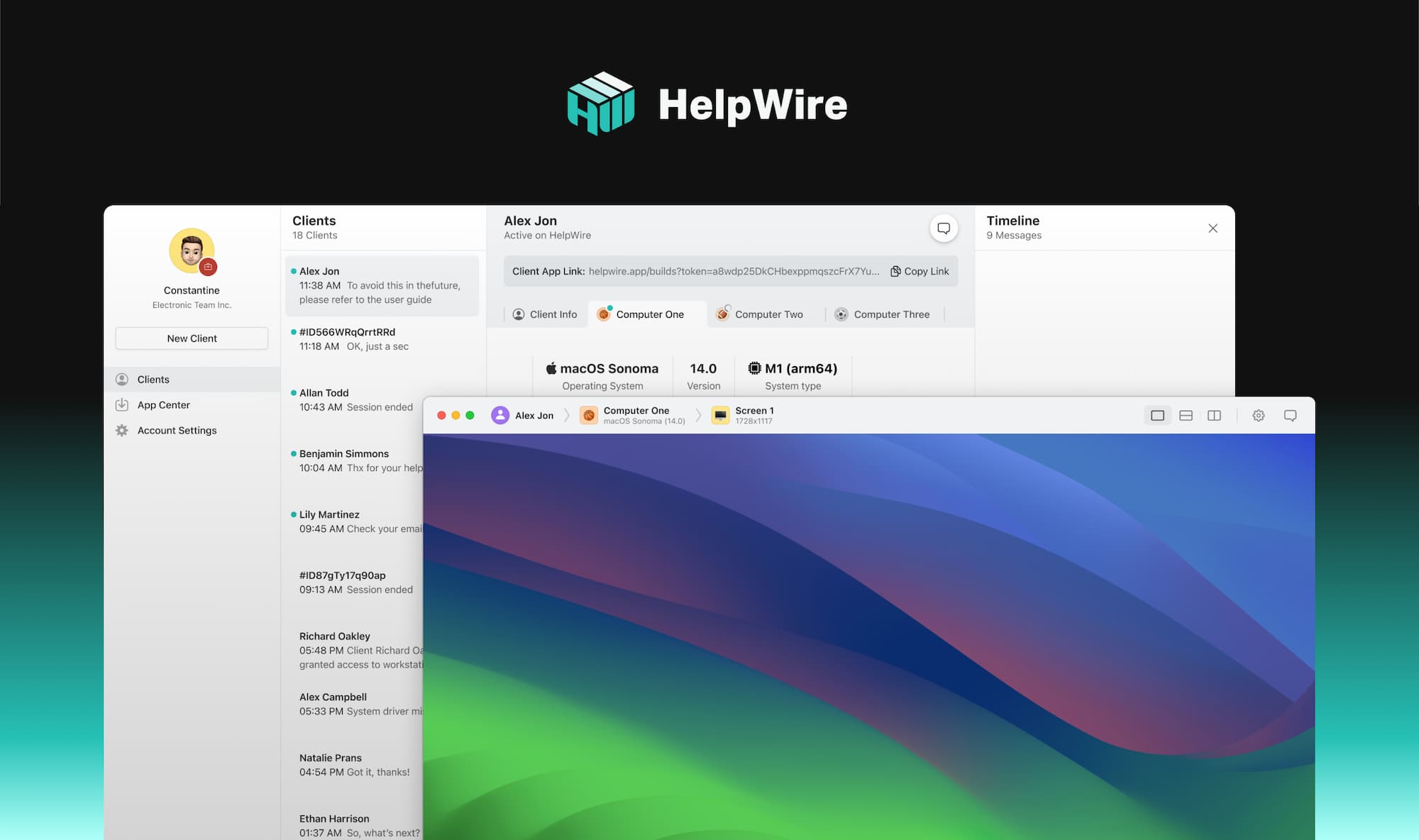The image size is (1419, 840).
Task: Open the chat icon in remote session toolbar
Action: tap(1290, 414)
